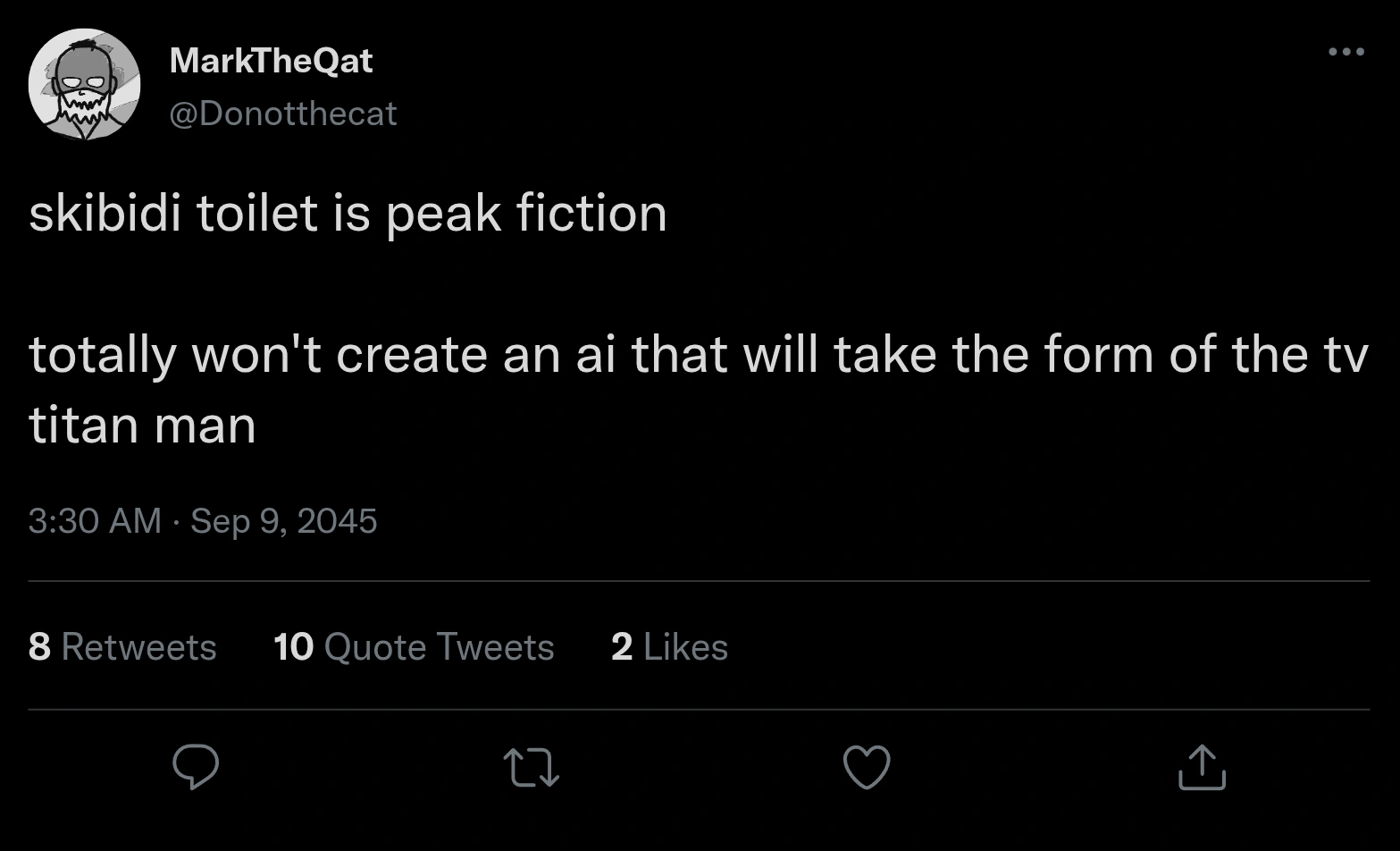Screen dimensions: 1400x851
Task: Expand more actions with the ellipsis
Action: coord(1346,51)
